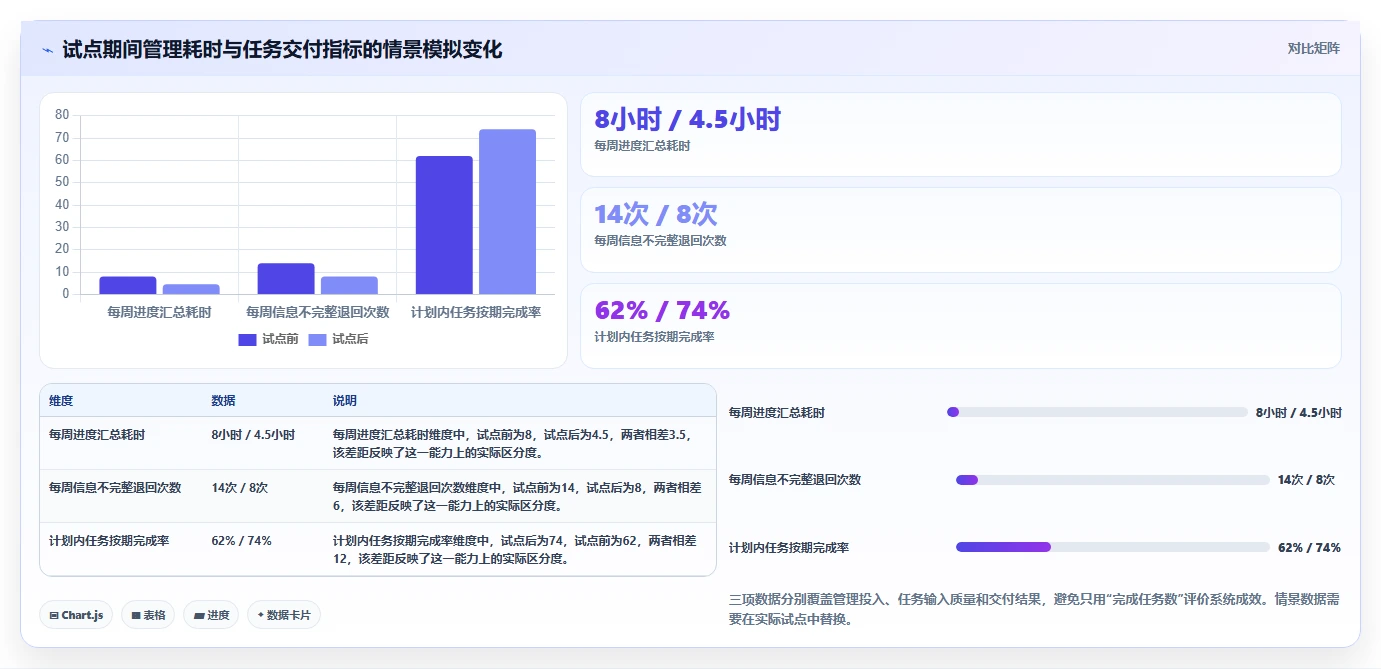Click the 14次 / 8次 progress value label
This screenshot has height=669, width=1381.
click(x=1306, y=480)
